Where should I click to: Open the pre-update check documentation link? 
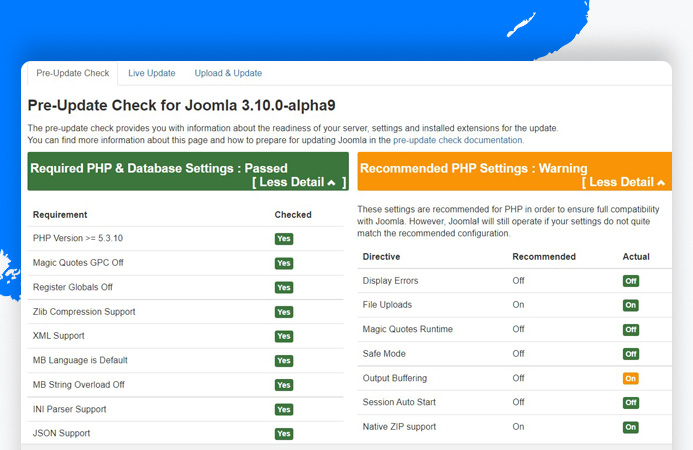[x=457, y=140]
